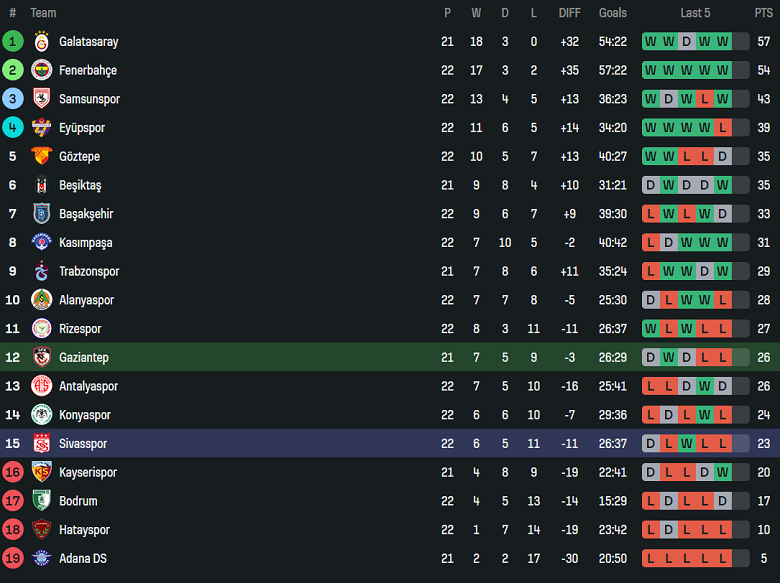Sort standings by DIFF column header
The height and width of the screenshot is (583, 780).
click(569, 13)
